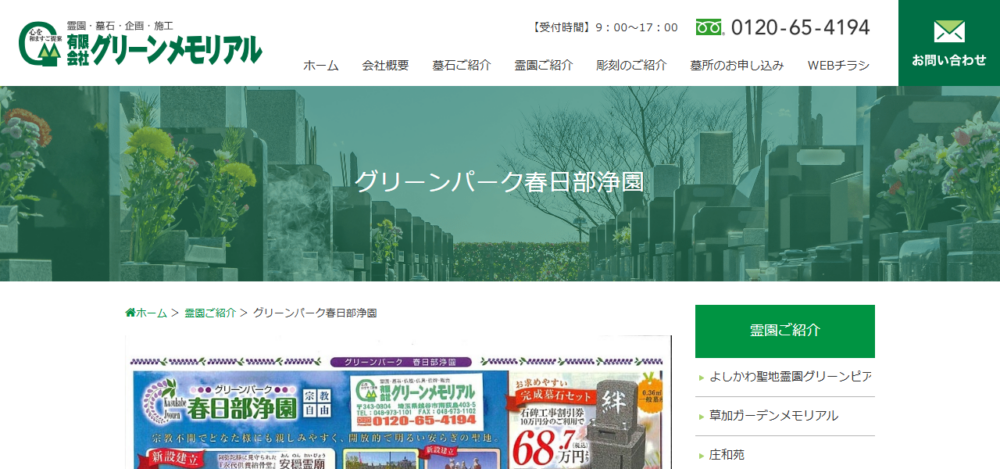Click breadcrumb text グリーンパーク春日部浄園

pos(315,313)
